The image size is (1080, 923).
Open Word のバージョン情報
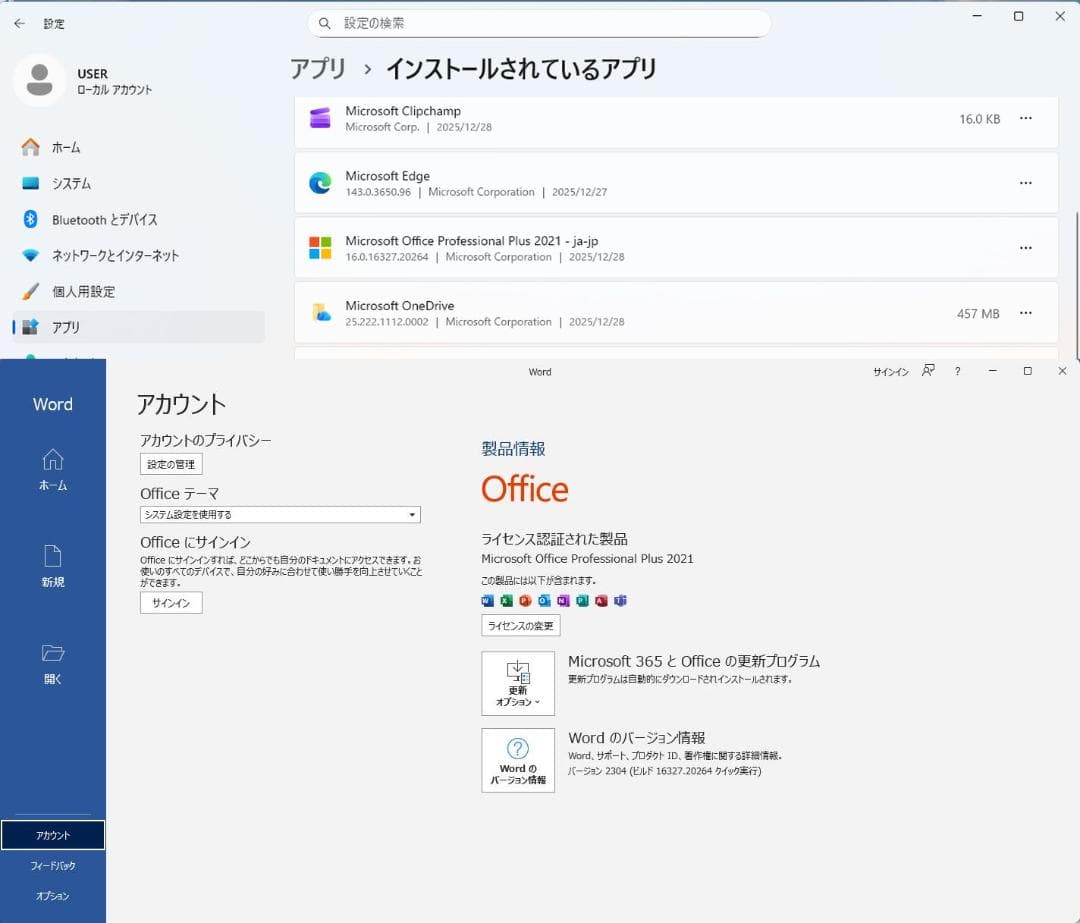518,761
